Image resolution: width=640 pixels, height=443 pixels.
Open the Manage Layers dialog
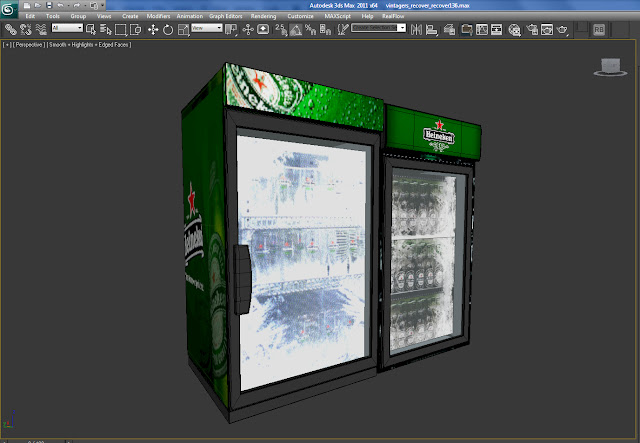[449, 29]
